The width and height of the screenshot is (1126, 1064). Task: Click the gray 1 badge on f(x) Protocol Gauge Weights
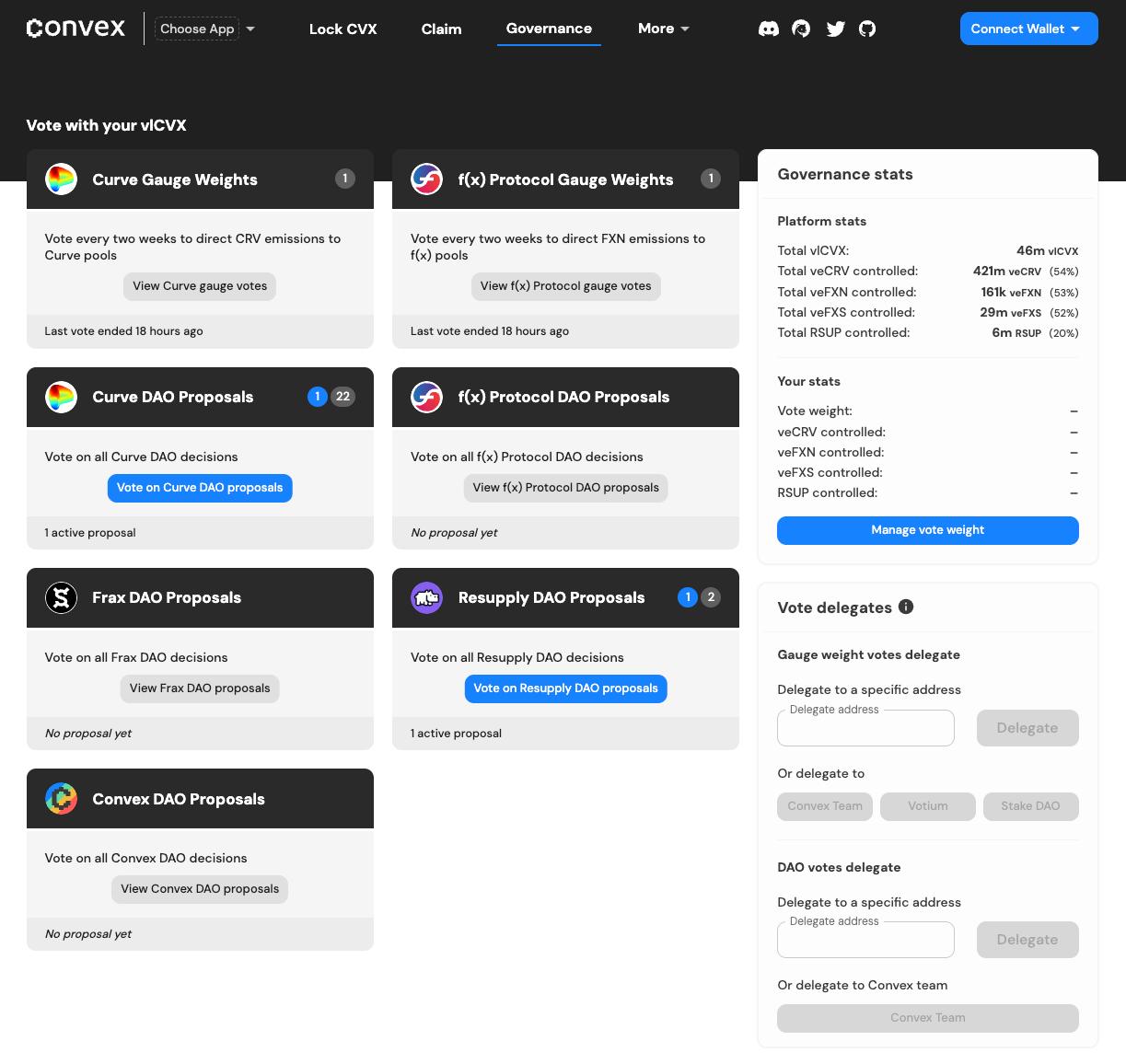pos(710,179)
